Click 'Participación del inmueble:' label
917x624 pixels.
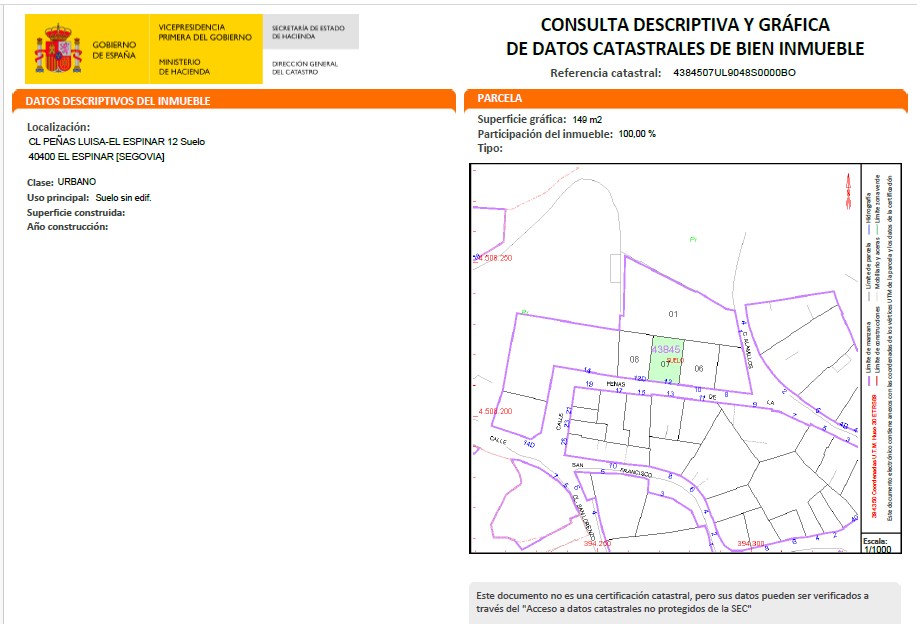click(x=545, y=134)
